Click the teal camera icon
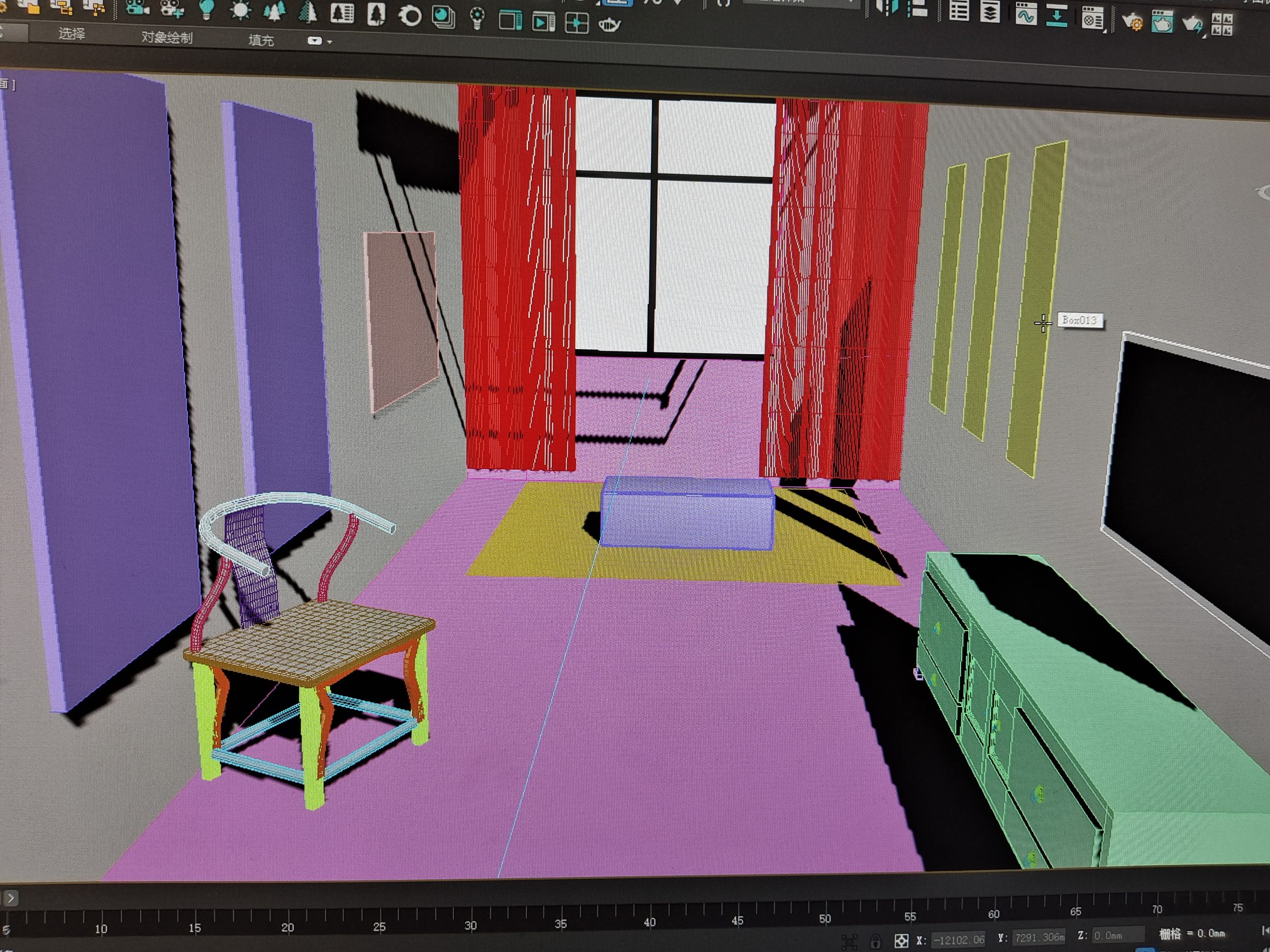 [x=137, y=7]
